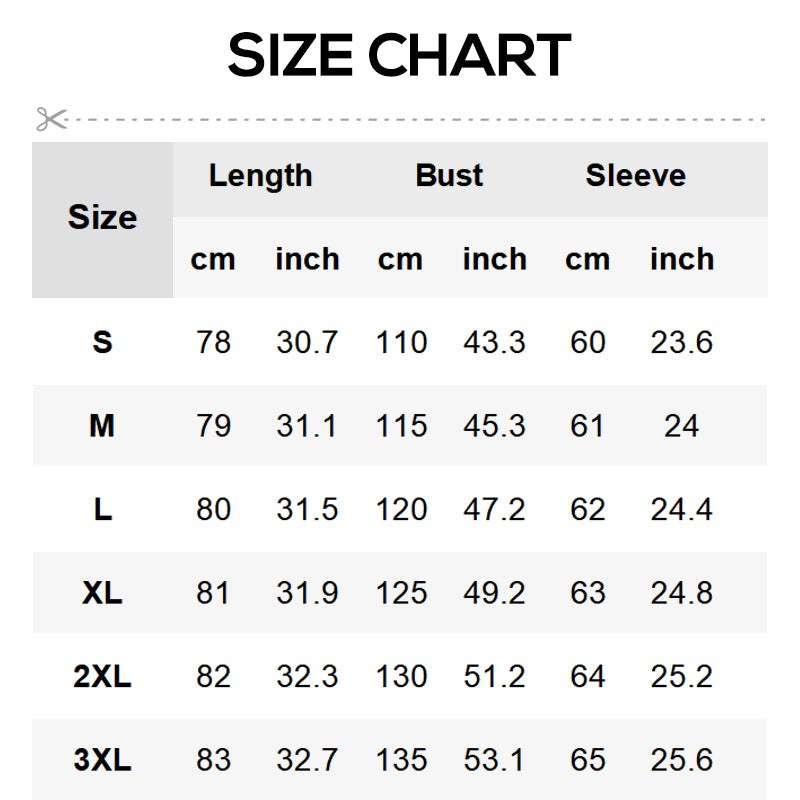Click the Length column header

[260, 176]
